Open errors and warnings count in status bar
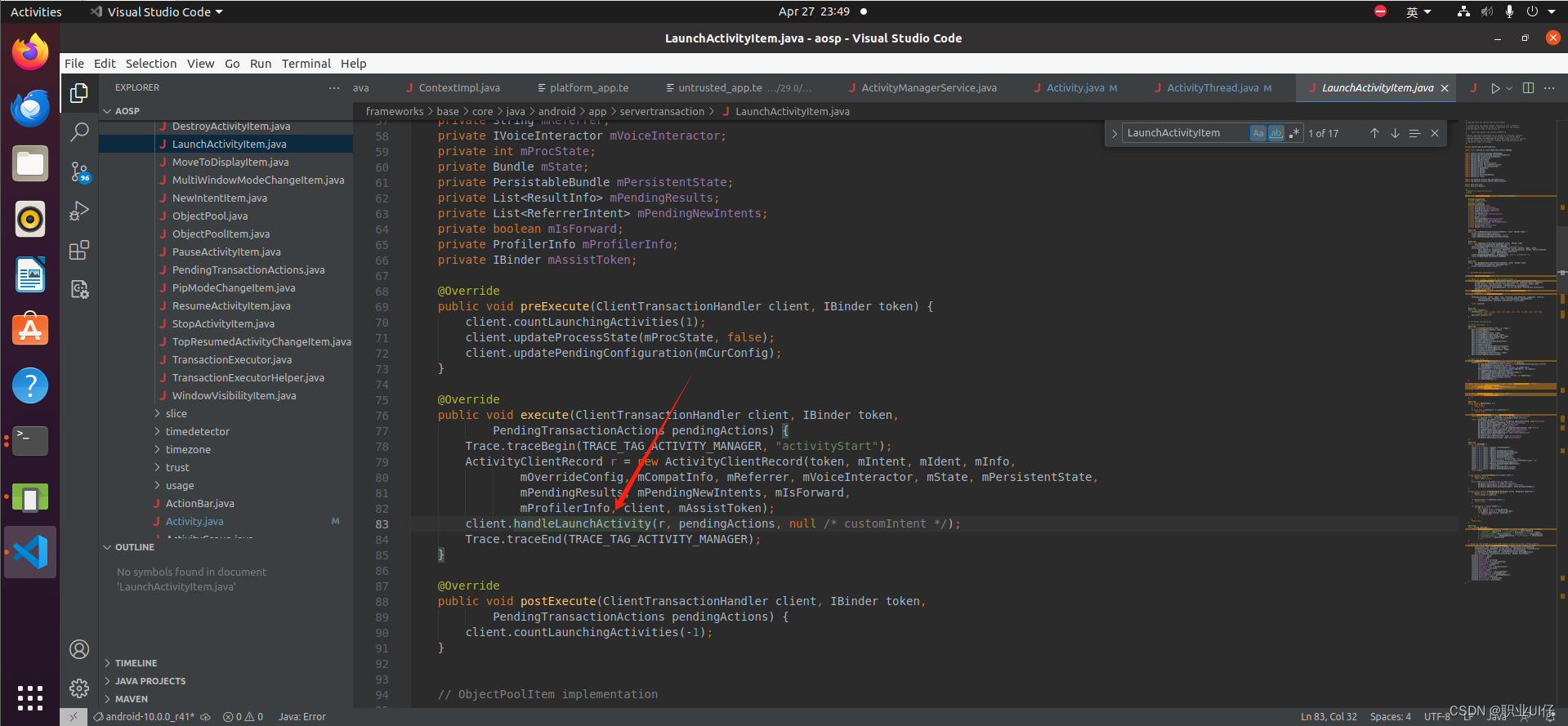 [243, 717]
